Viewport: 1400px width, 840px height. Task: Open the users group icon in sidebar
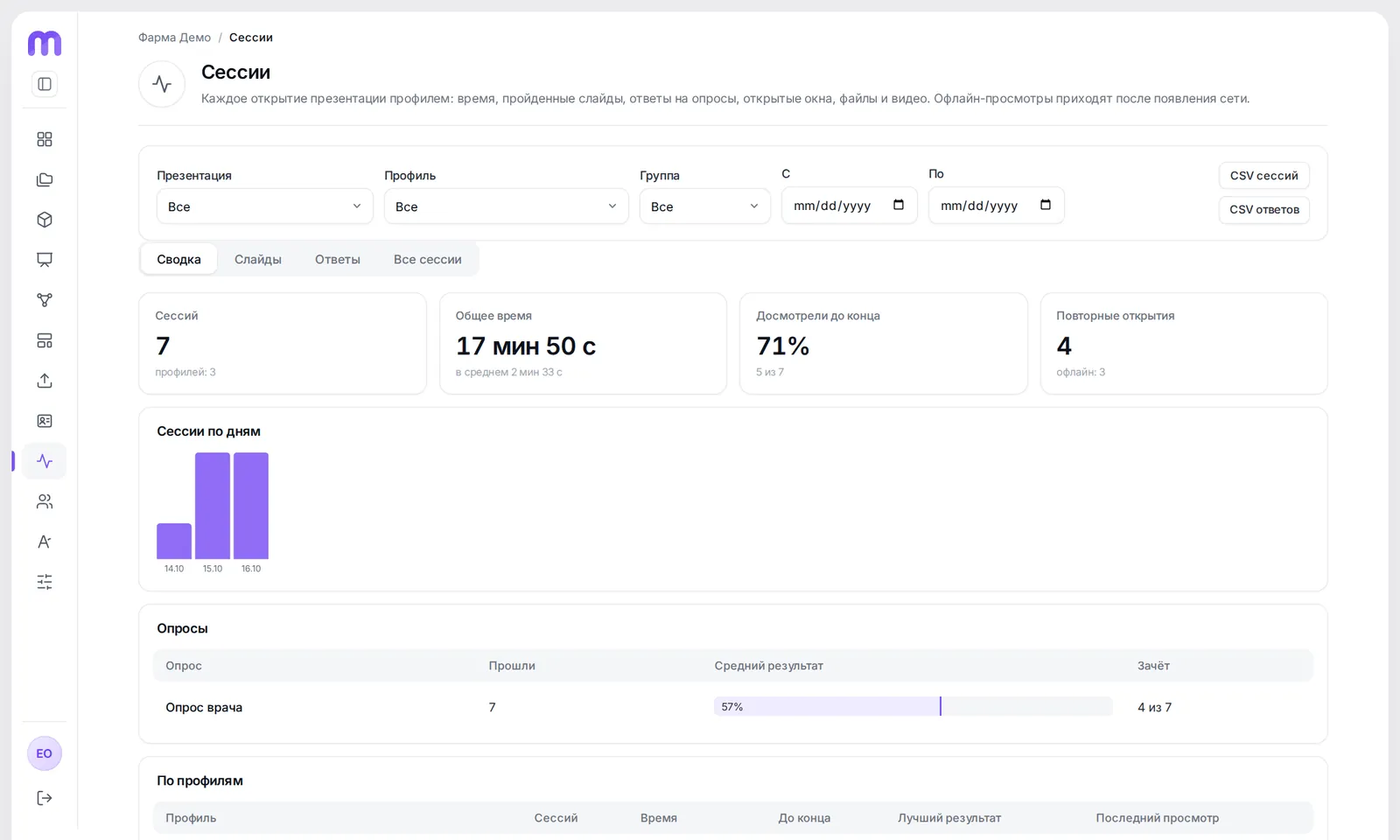pyautogui.click(x=45, y=501)
